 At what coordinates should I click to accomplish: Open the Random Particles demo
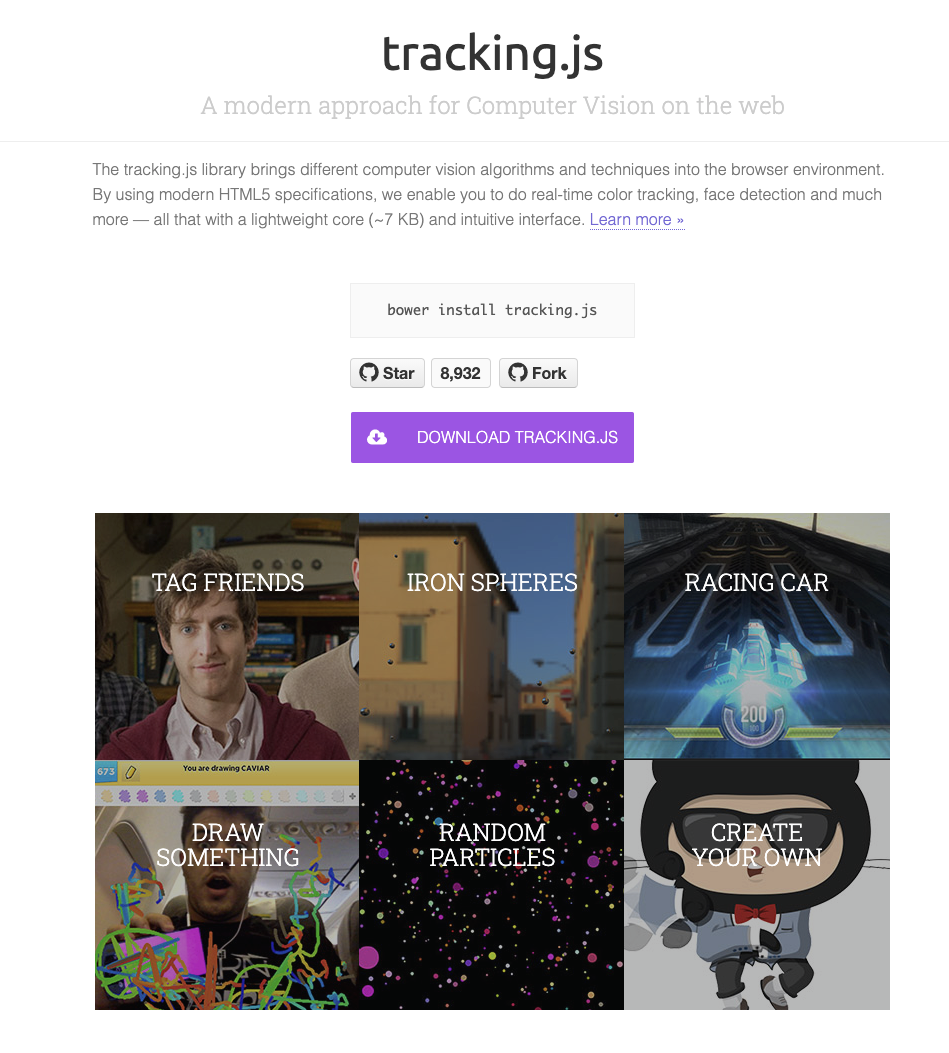pos(492,884)
